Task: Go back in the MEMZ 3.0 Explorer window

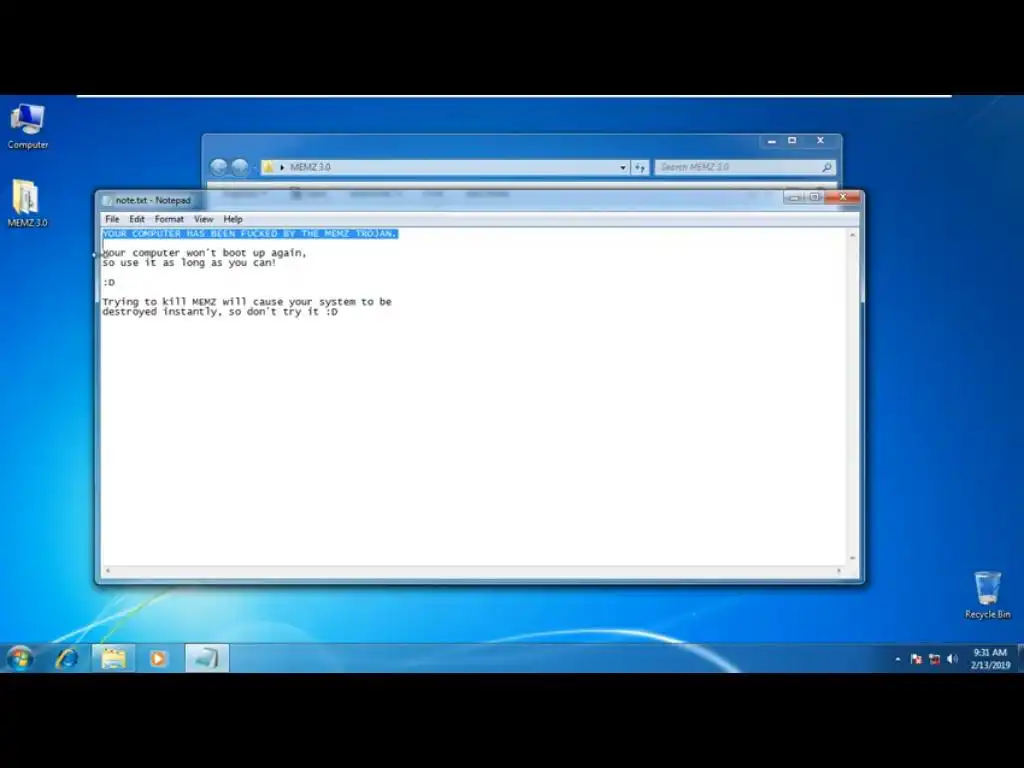Action: [219, 167]
